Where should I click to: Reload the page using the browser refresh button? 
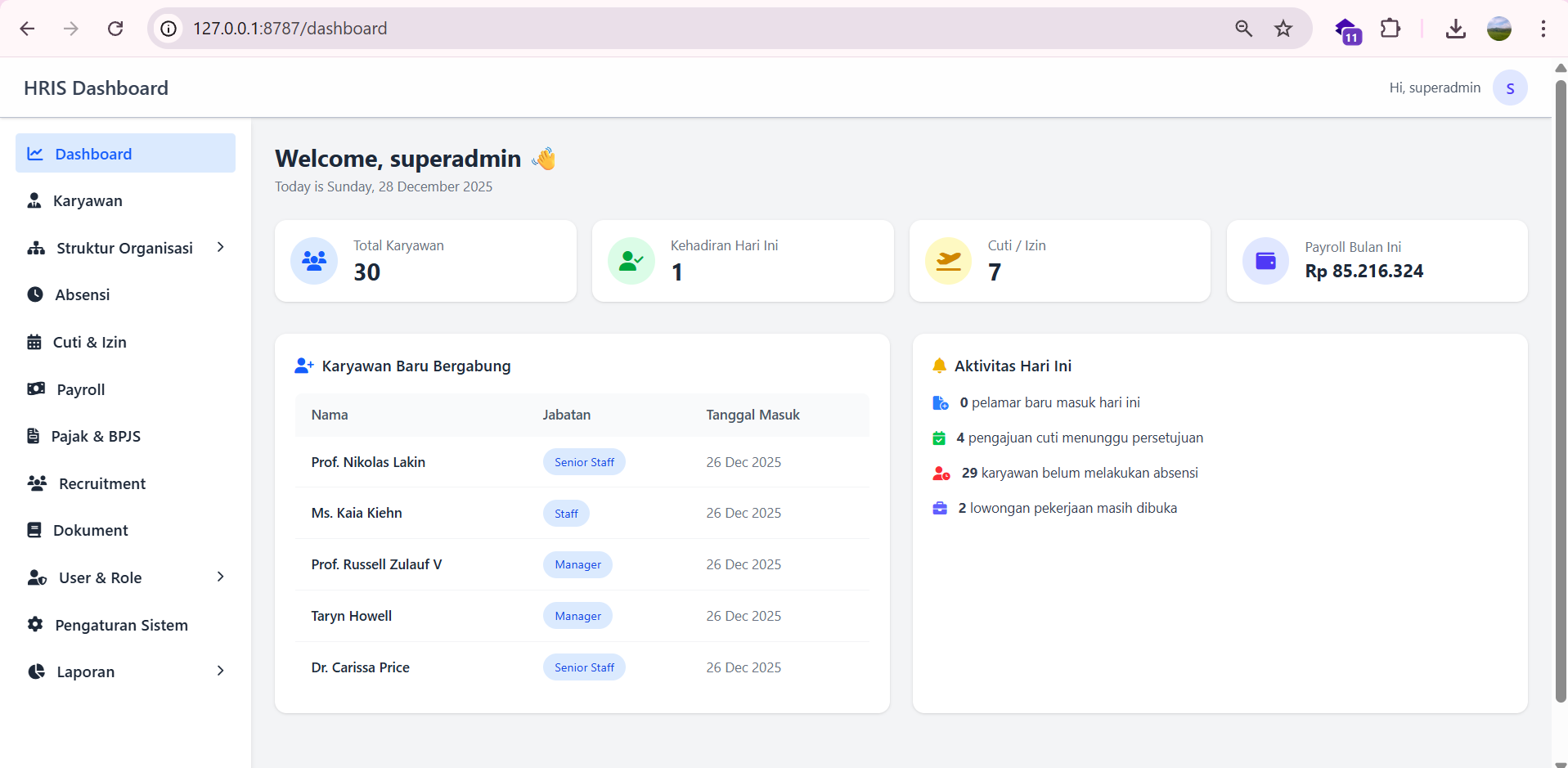[x=115, y=29]
